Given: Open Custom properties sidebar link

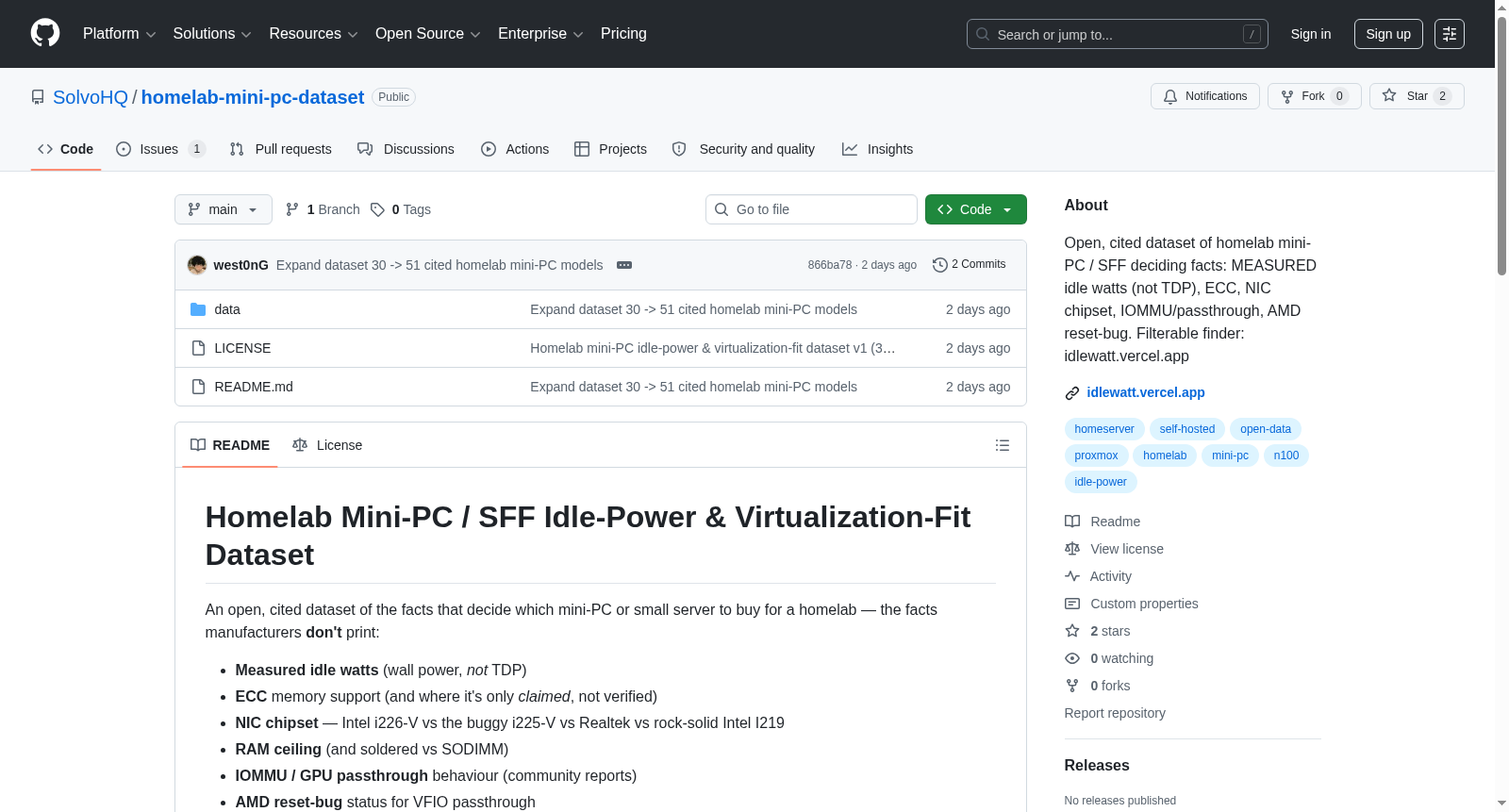Looking at the screenshot, I should pyautogui.click(x=1132, y=604).
